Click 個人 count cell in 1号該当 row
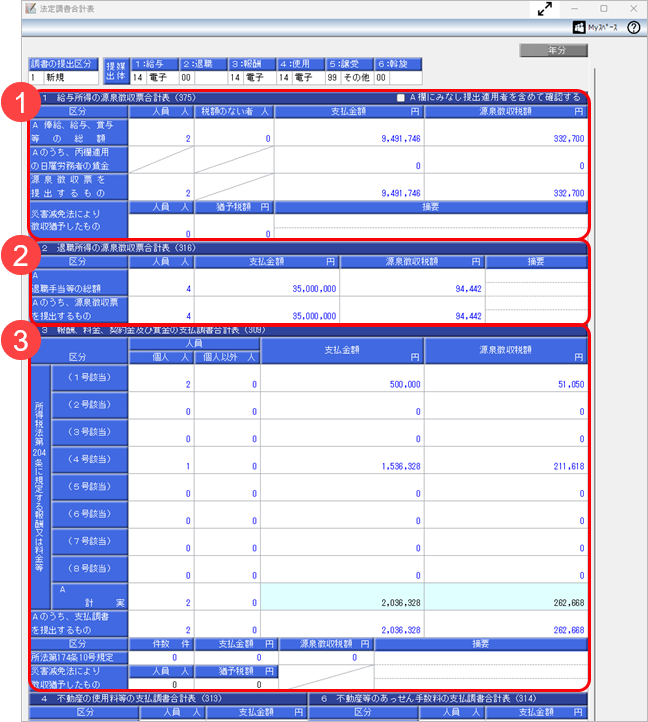 click(161, 378)
